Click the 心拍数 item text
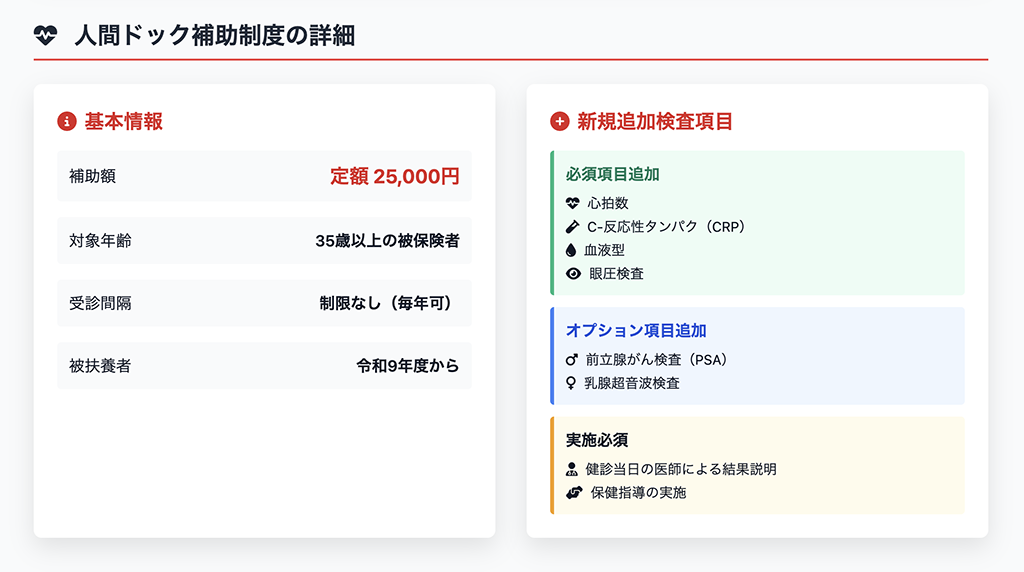The height and width of the screenshot is (572, 1024). 608,203
